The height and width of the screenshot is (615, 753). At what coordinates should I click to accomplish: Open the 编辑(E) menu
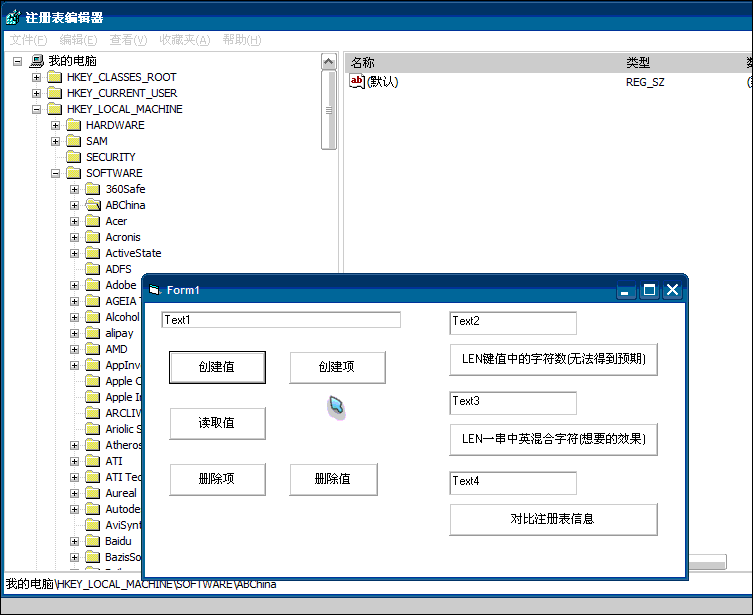(78, 40)
